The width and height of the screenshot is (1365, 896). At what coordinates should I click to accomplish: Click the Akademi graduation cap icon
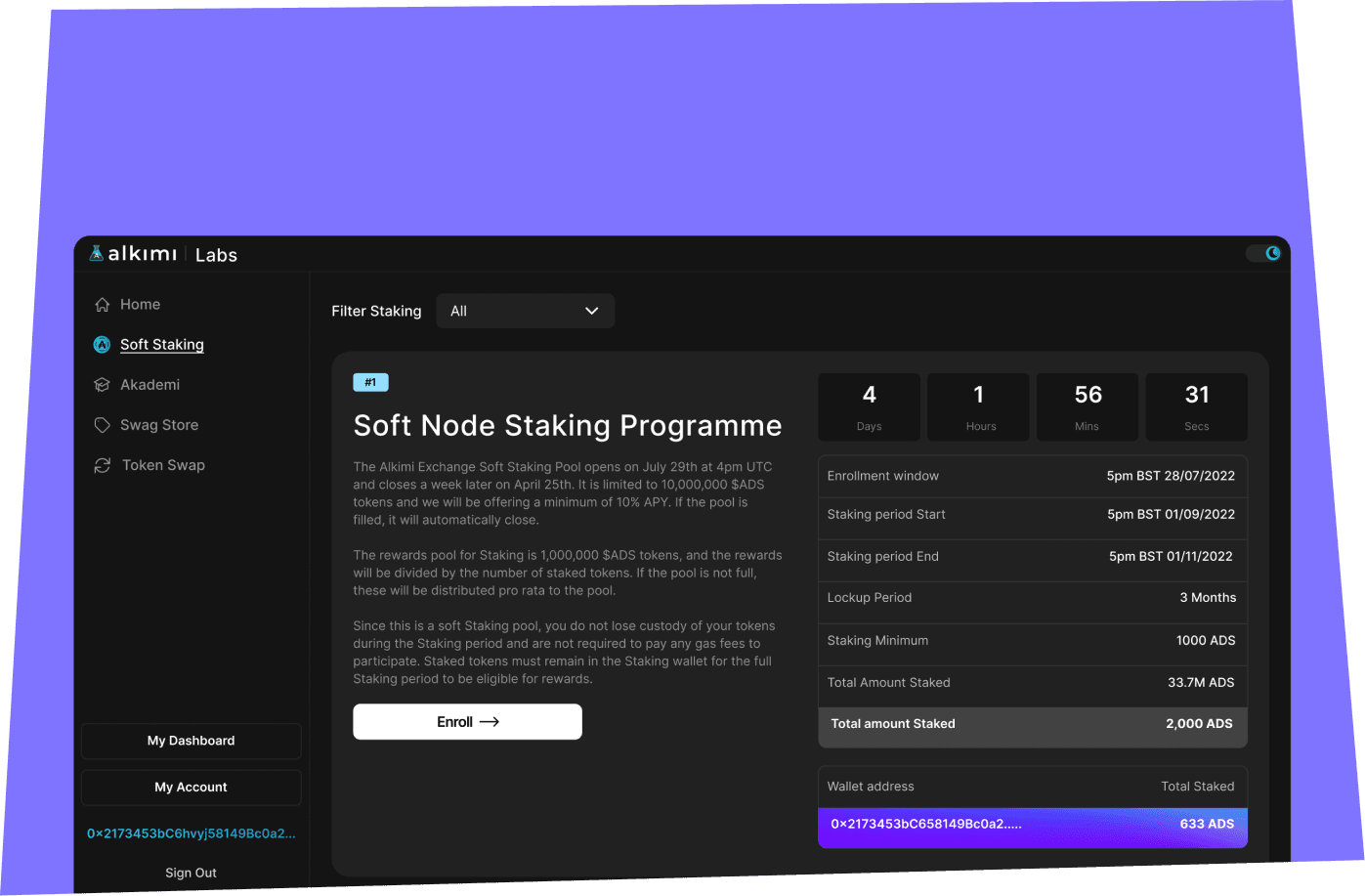coord(102,385)
